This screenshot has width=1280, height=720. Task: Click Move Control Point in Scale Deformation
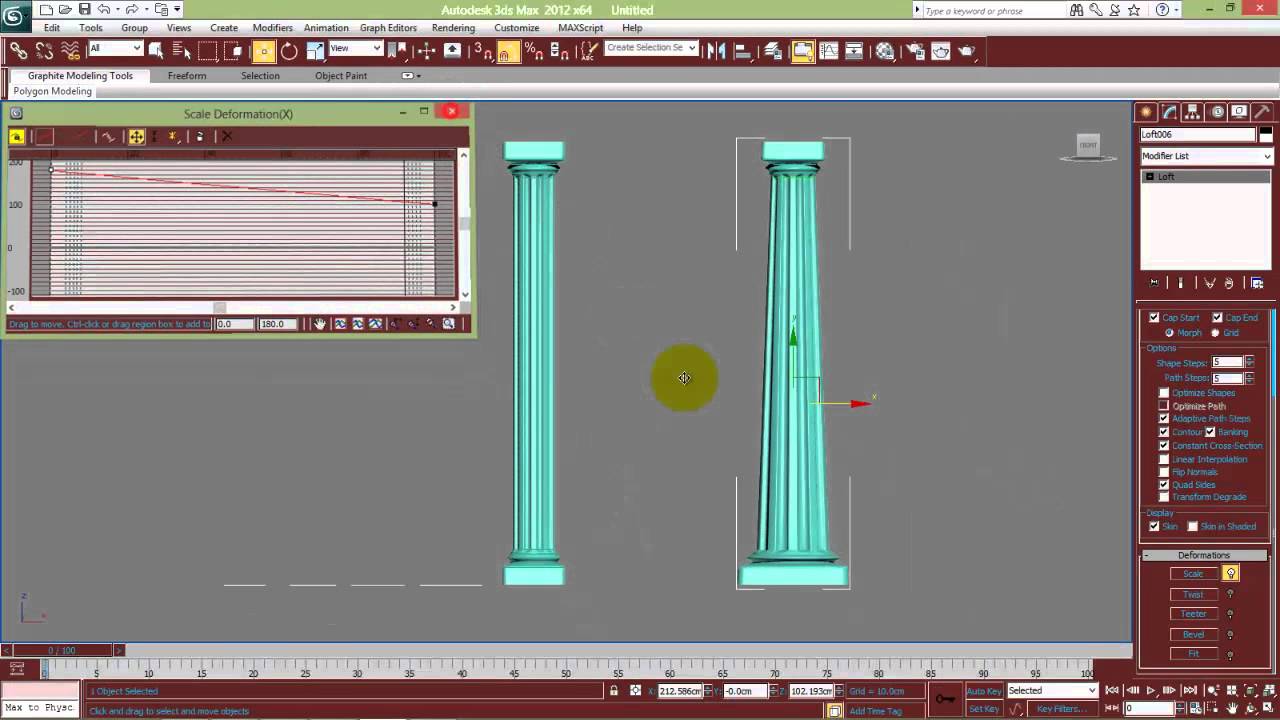point(136,136)
